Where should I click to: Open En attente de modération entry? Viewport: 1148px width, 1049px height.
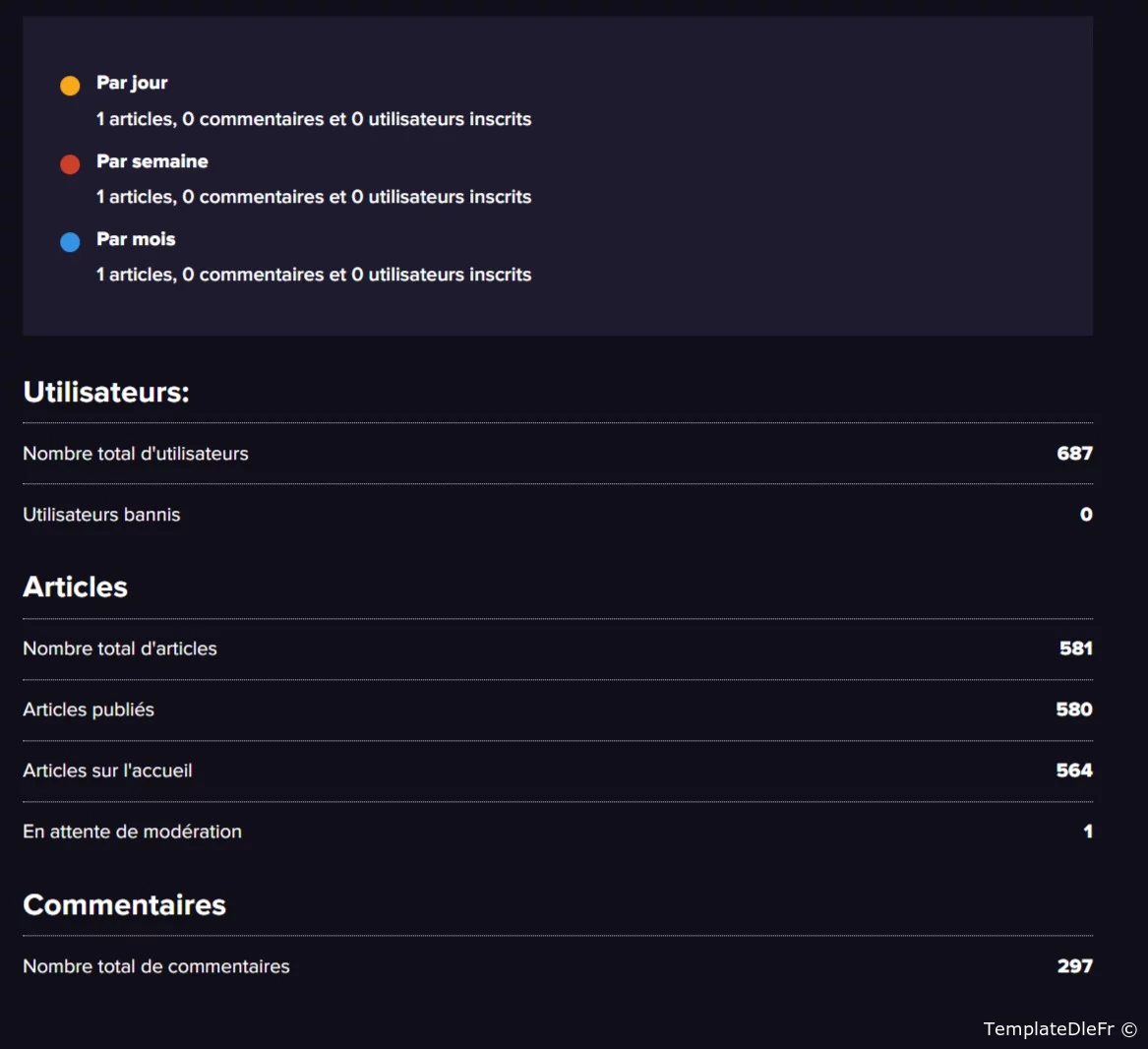coord(133,832)
